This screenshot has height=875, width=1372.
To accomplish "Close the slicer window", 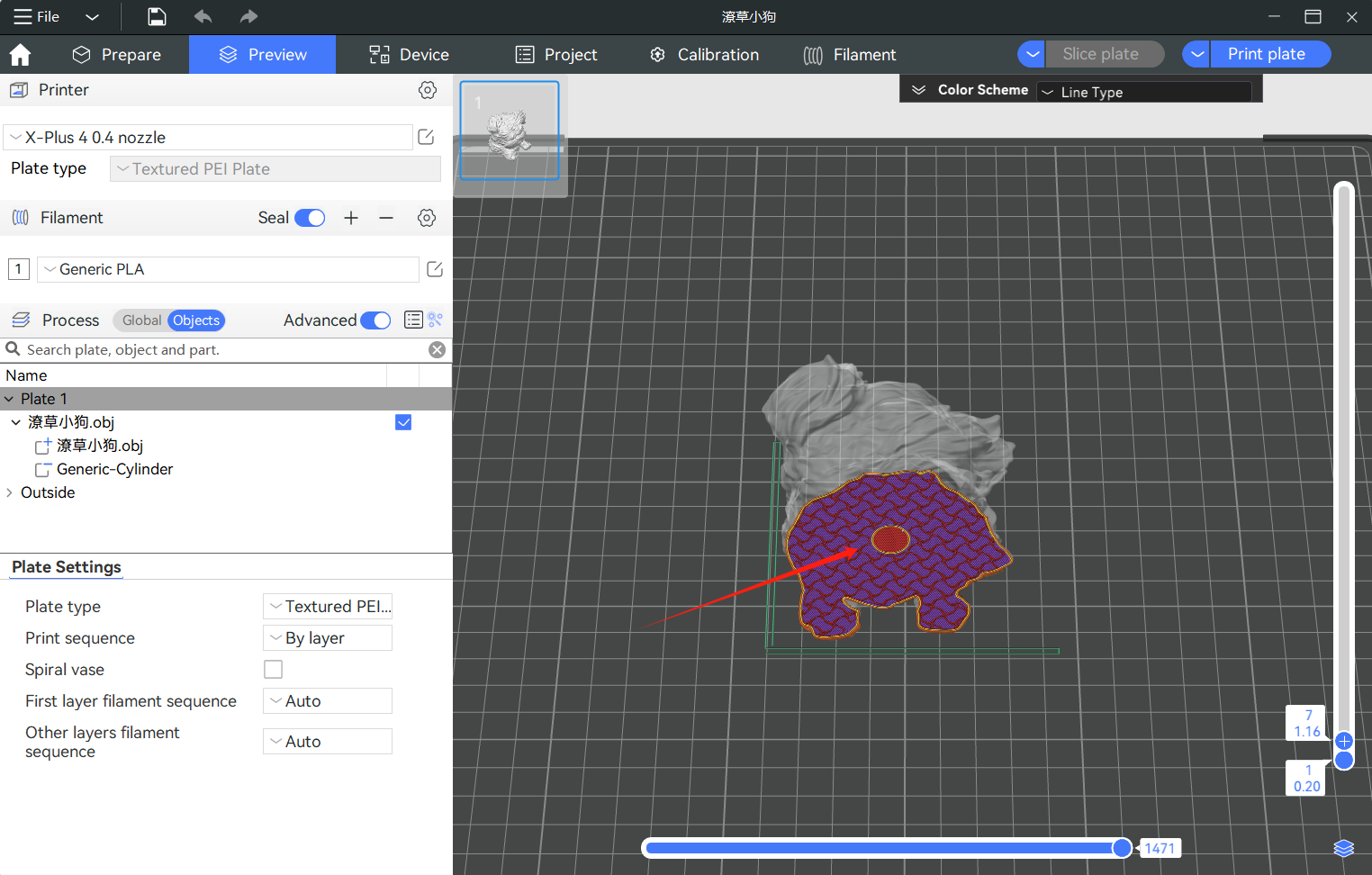I will pyautogui.click(x=1352, y=16).
